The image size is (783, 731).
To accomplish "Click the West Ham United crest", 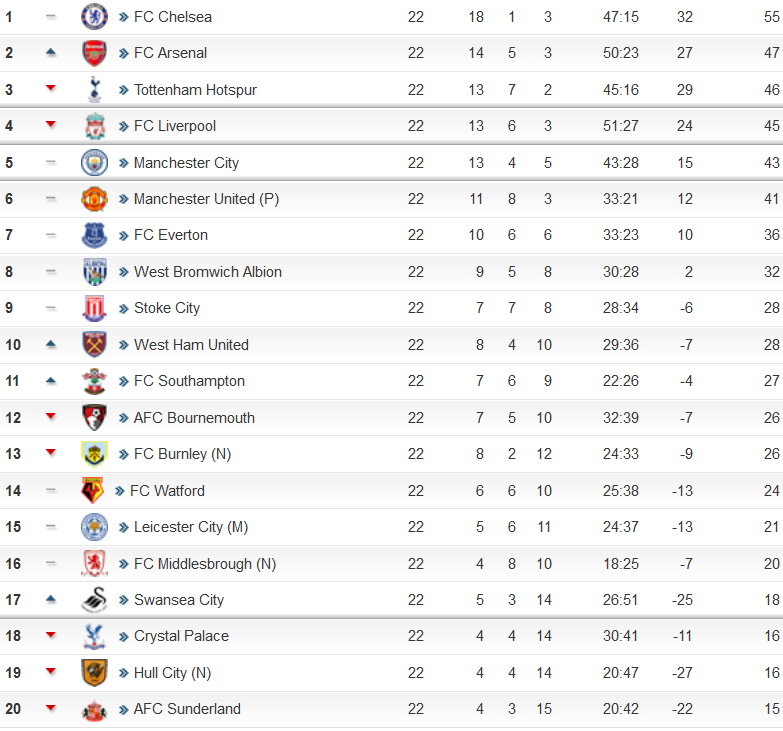I will tap(94, 345).
